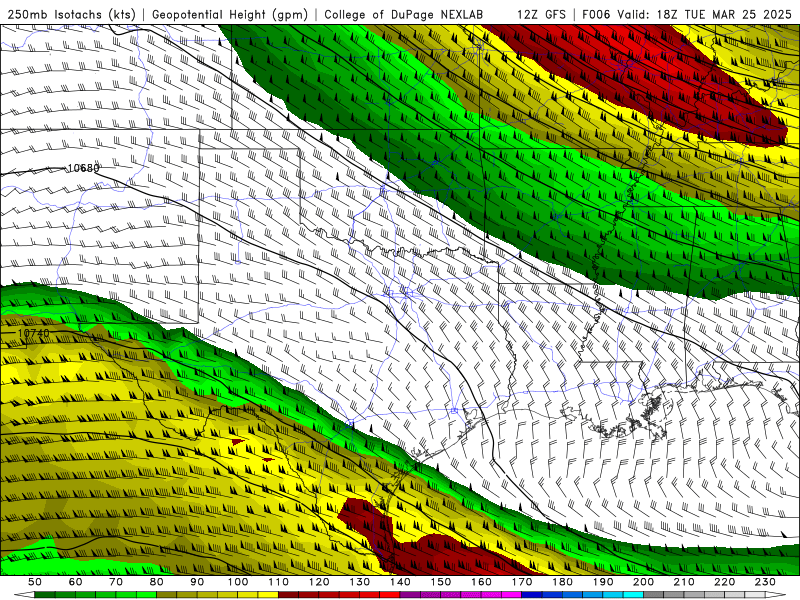The width and height of the screenshot is (800, 600).
Task: Click the '12Z GFS' model run label
Action: coord(541,15)
